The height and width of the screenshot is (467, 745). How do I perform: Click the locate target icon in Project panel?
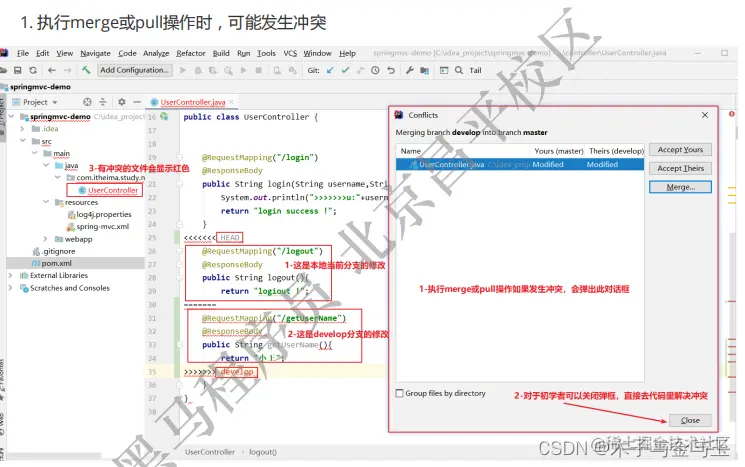click(87, 102)
